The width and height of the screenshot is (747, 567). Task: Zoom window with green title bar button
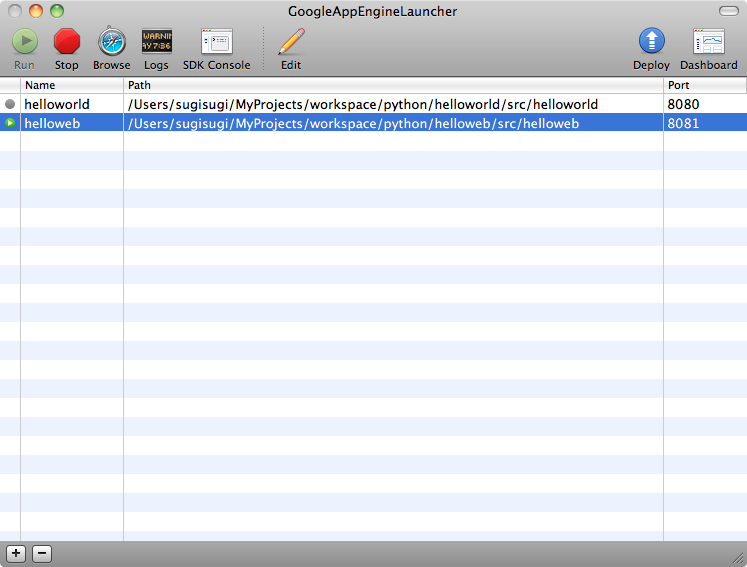[57, 11]
